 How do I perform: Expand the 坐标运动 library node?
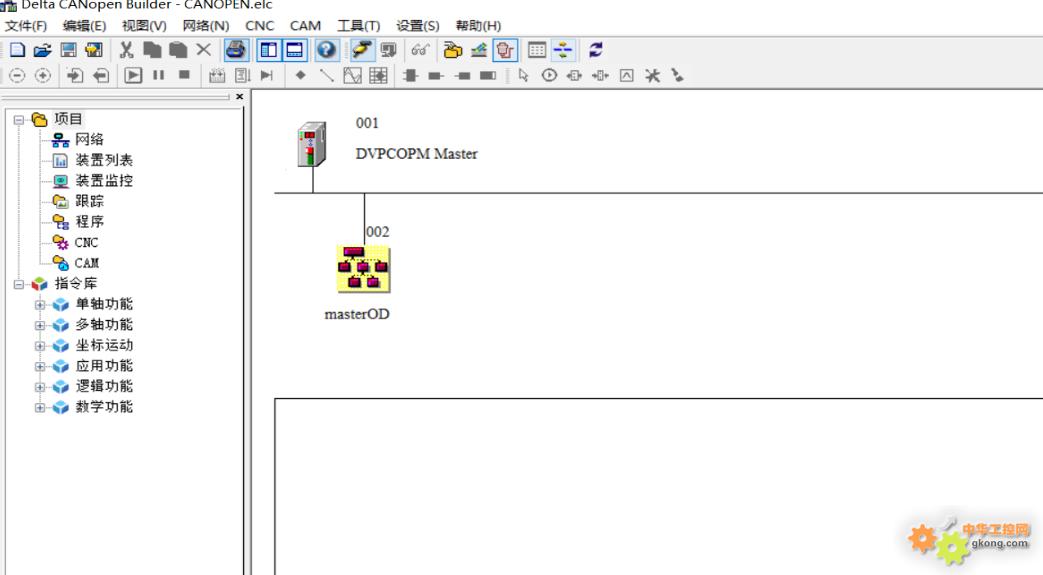[40, 346]
